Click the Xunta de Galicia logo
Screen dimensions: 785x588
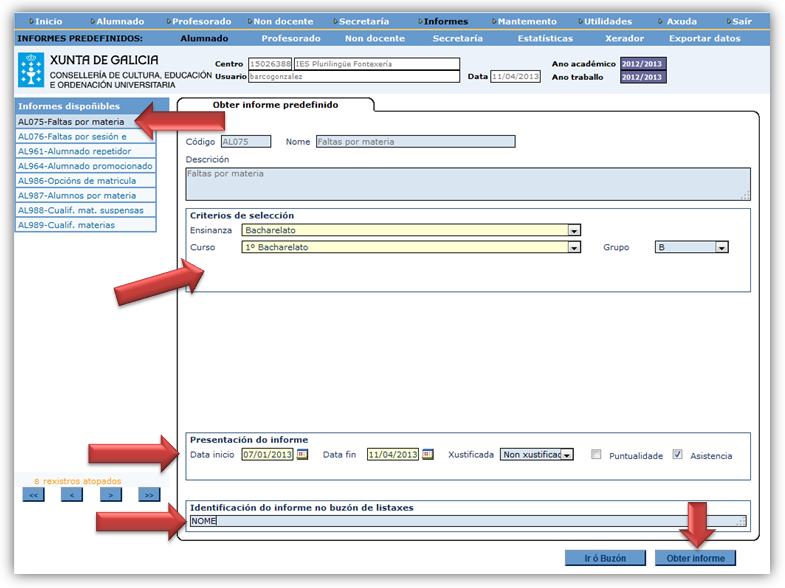click(30, 70)
